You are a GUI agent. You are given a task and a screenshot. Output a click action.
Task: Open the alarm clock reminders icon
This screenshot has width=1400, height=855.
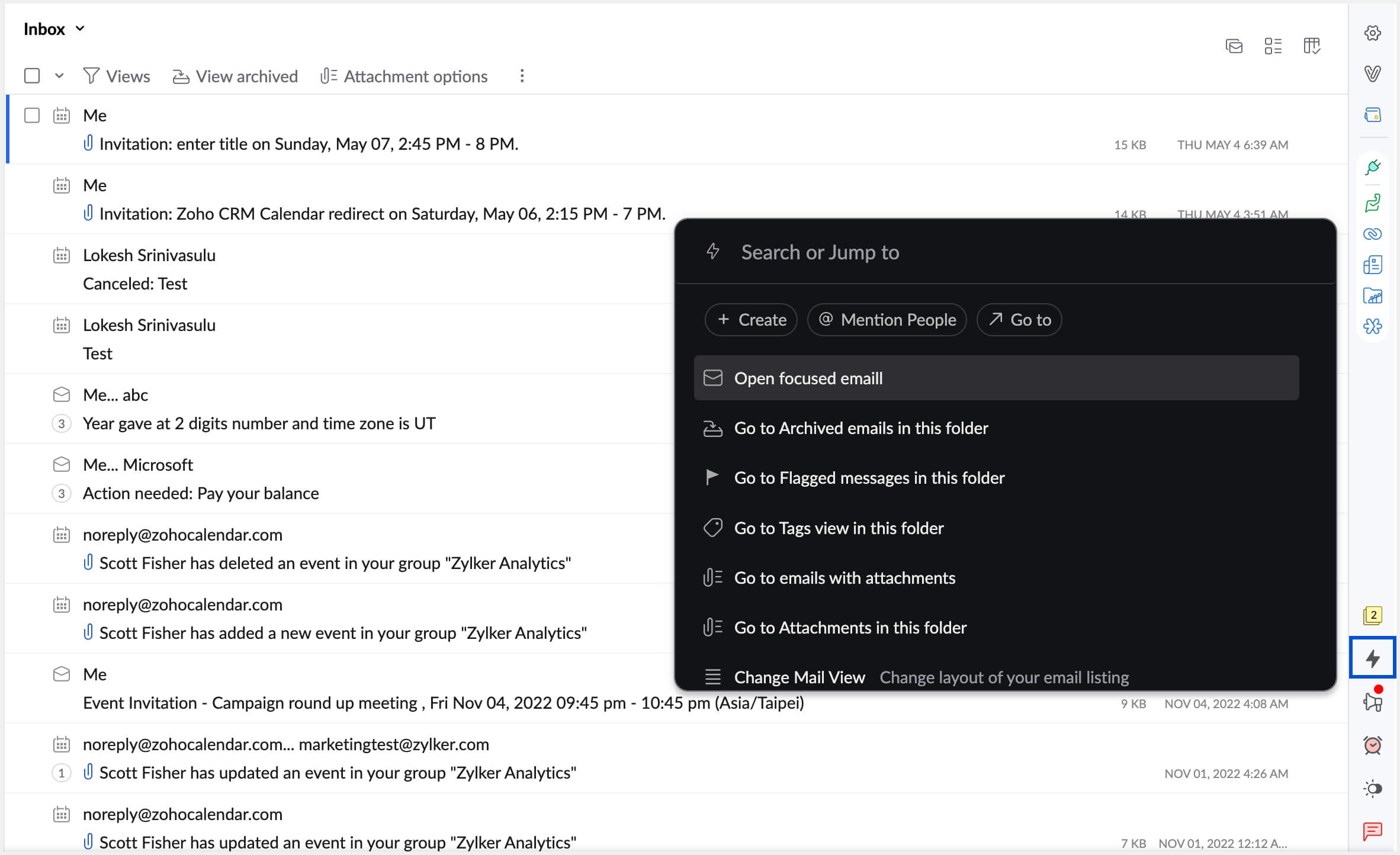coord(1373,745)
